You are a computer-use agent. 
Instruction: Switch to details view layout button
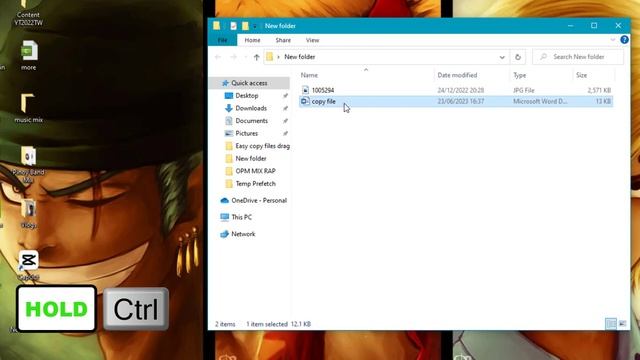click(x=611, y=324)
